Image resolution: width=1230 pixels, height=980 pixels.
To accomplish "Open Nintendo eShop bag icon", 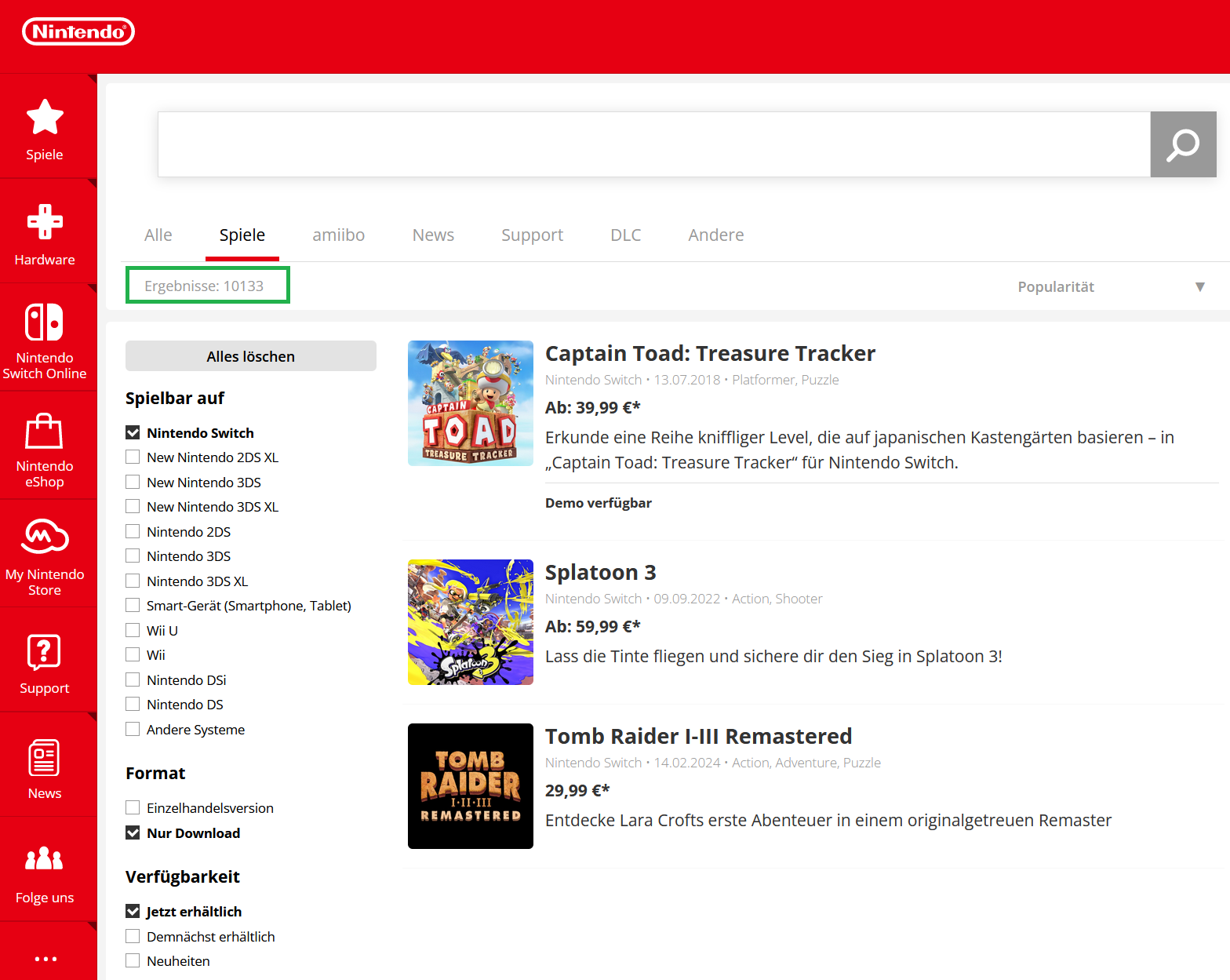I will coord(45,431).
